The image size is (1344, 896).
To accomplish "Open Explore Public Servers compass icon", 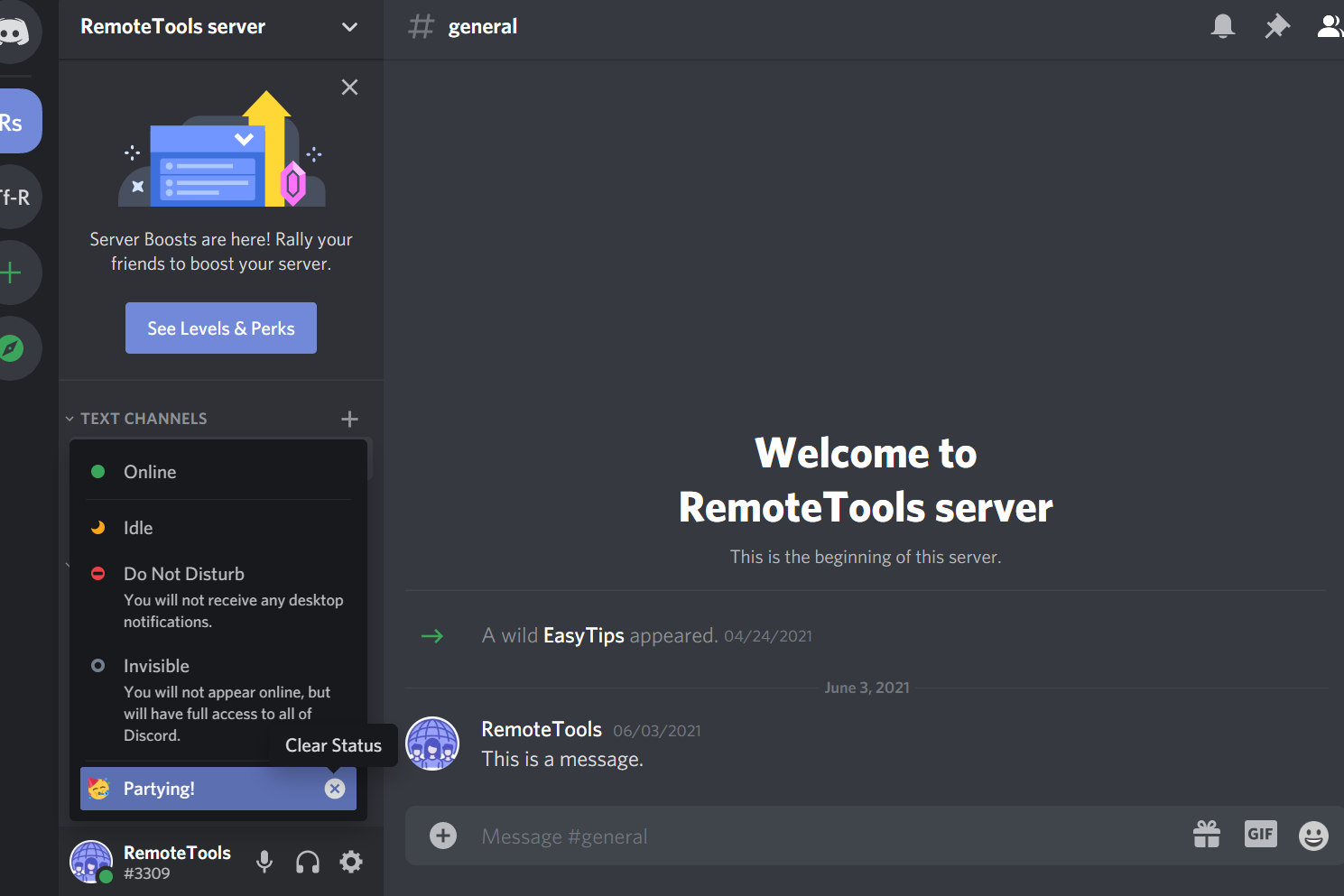I will (x=13, y=348).
